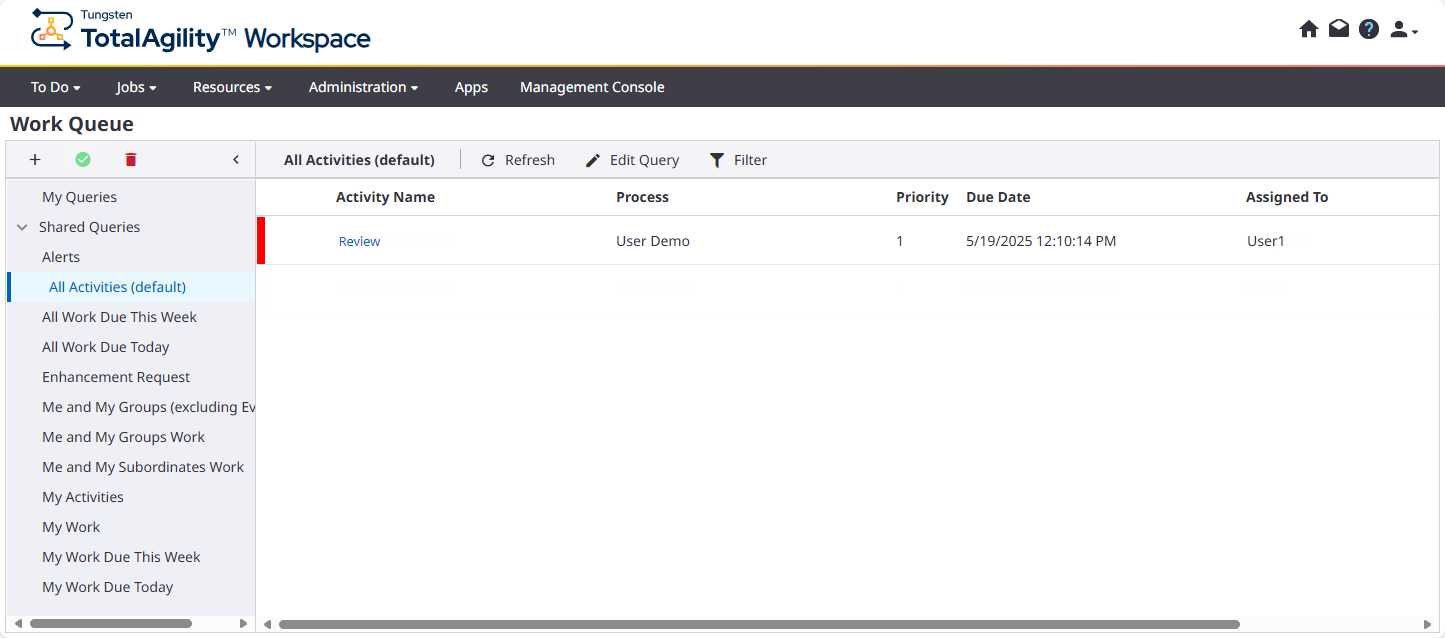Image resolution: width=1445 pixels, height=638 pixels.
Task: Open the mail envelope icon in the header
Action: pyautogui.click(x=1339, y=29)
